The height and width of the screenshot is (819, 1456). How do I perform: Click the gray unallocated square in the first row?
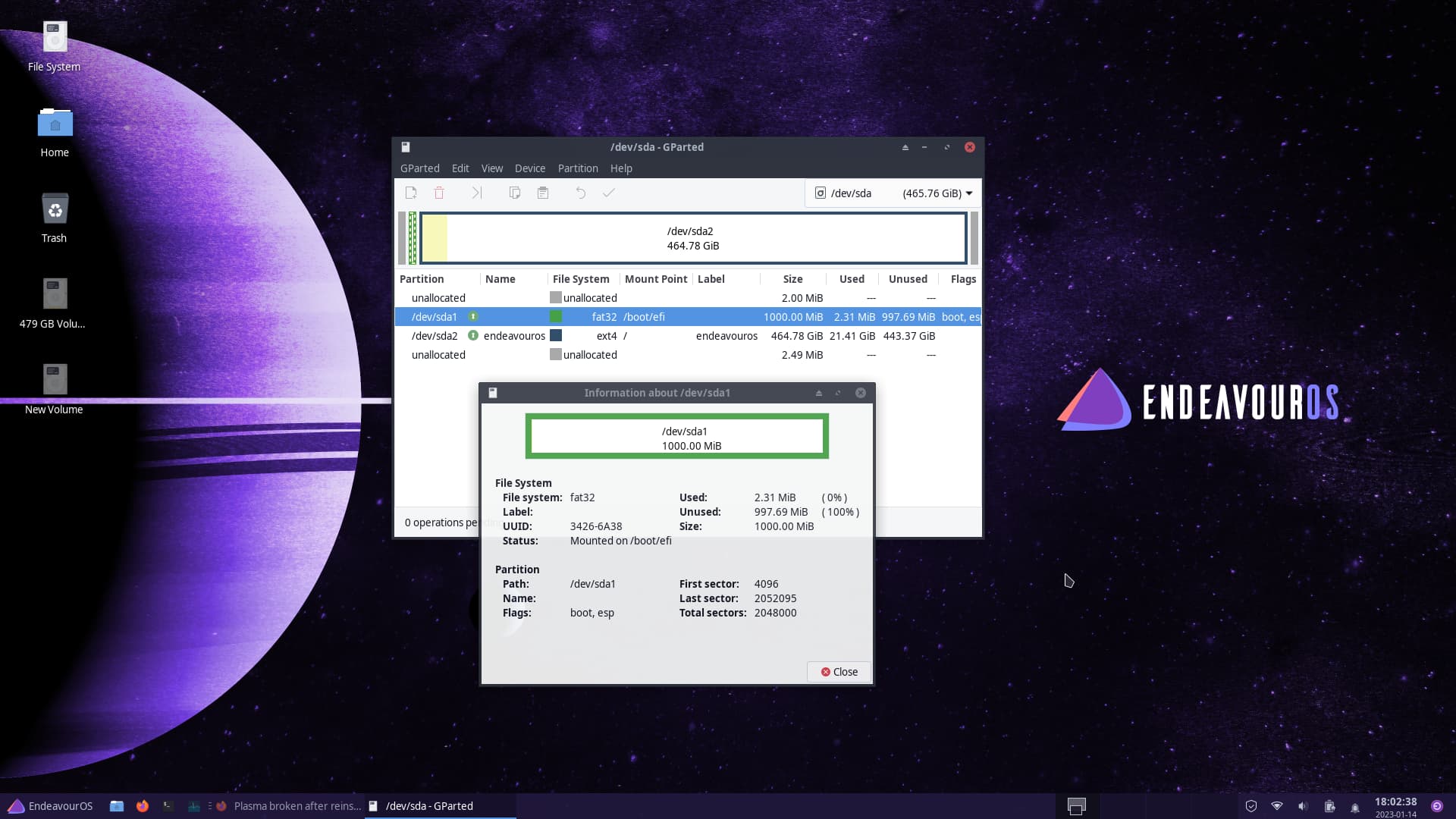click(556, 297)
